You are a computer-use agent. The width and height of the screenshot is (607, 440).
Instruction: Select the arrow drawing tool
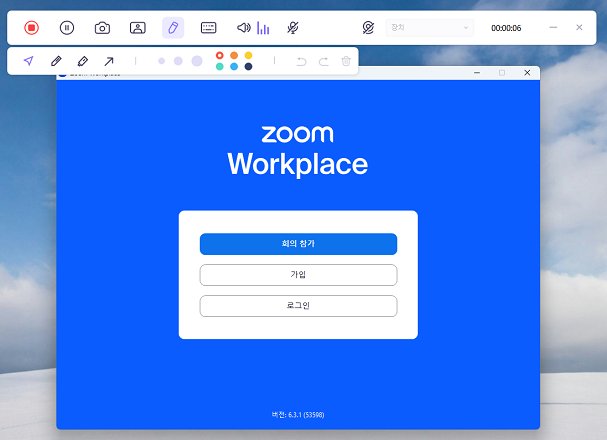109,61
